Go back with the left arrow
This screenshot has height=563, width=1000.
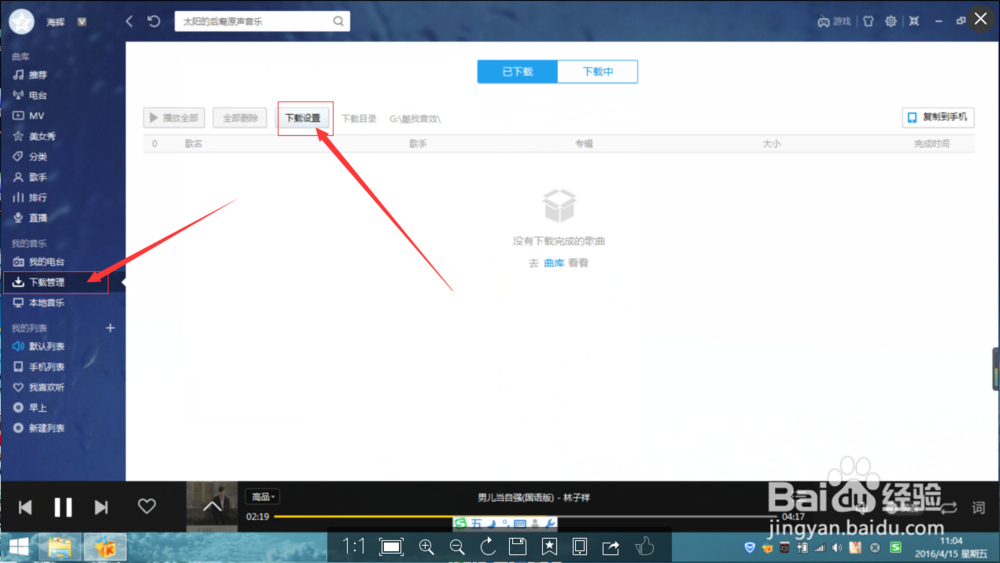[x=129, y=21]
